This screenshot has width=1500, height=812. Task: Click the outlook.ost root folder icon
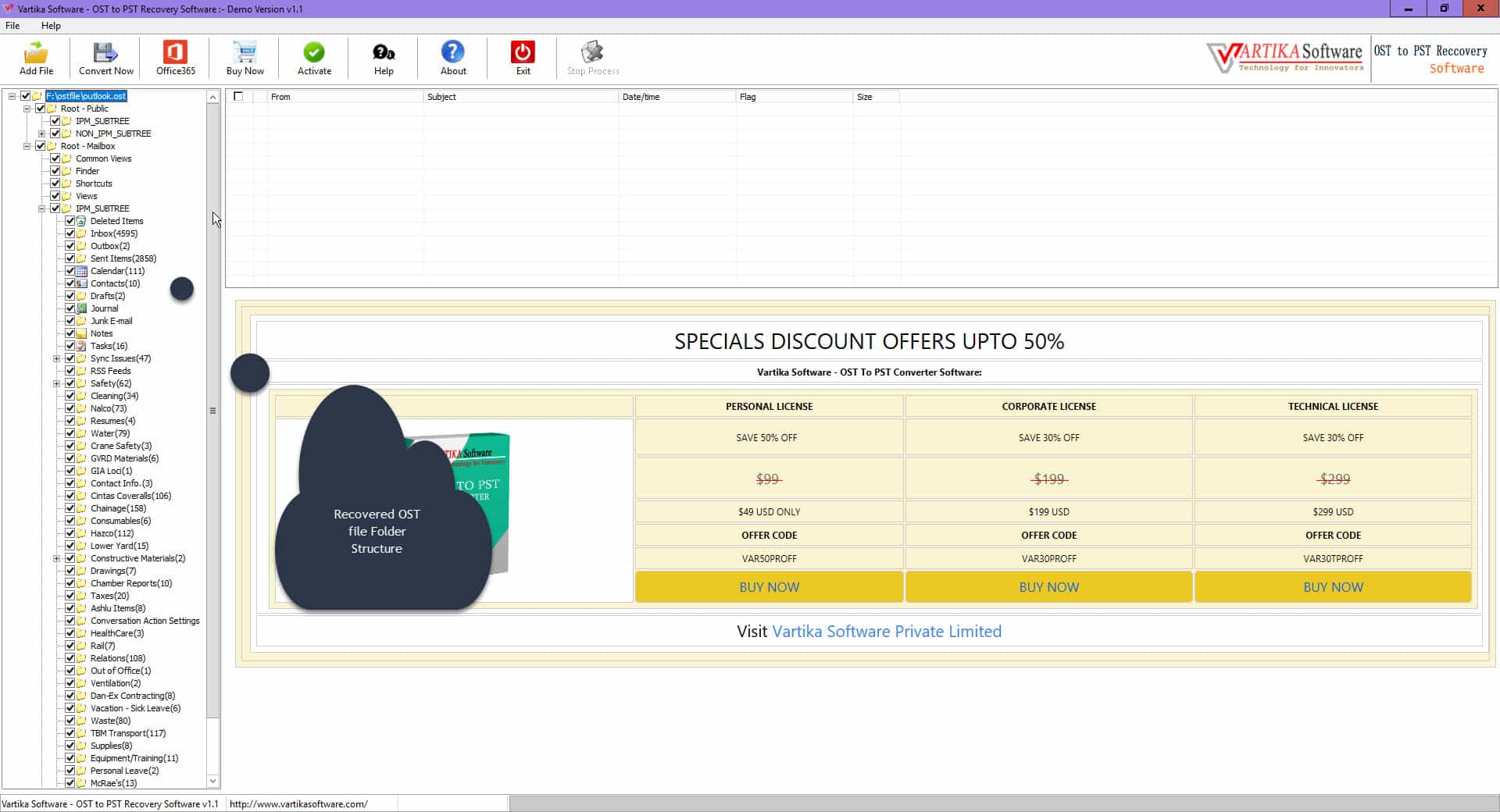(x=37, y=96)
